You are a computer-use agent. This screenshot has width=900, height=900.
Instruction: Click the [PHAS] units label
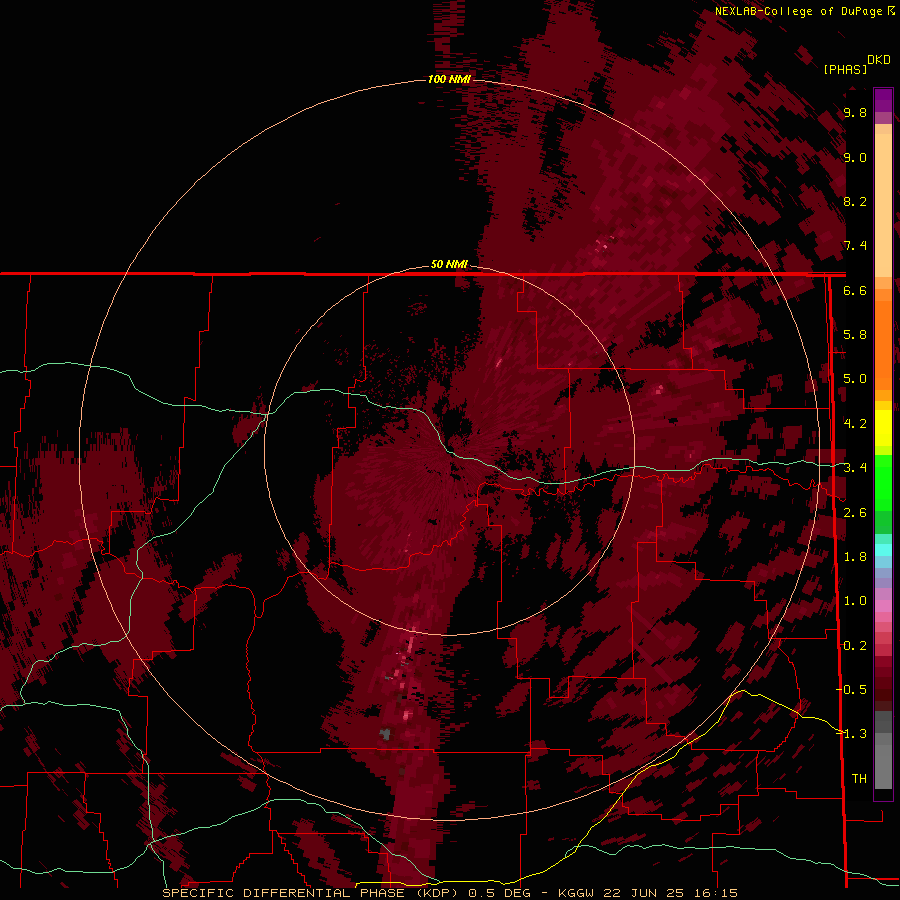point(845,69)
